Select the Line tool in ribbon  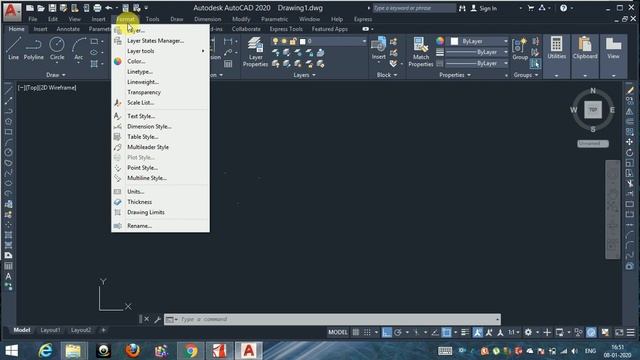pos(13,48)
